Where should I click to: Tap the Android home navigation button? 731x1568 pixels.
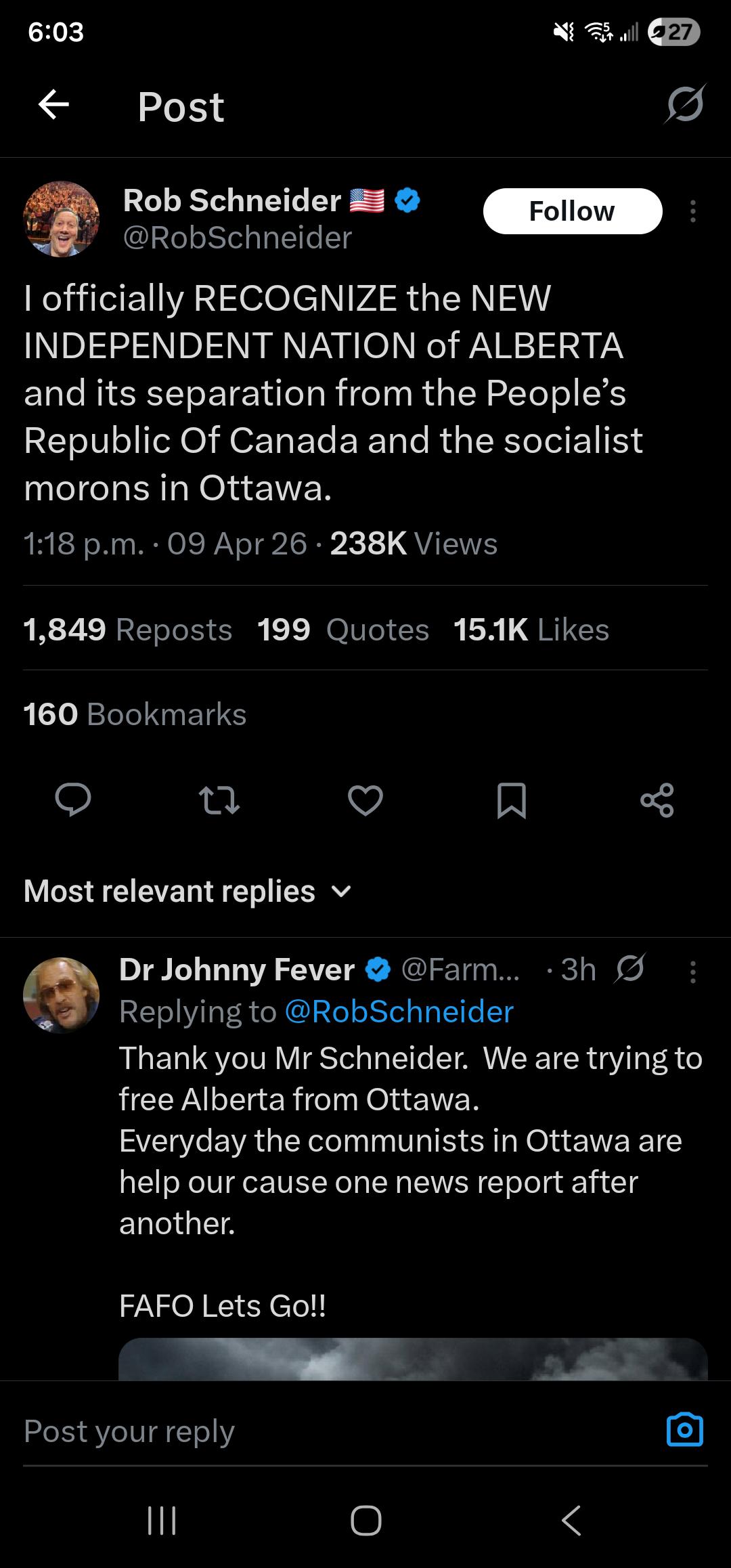click(365, 1520)
